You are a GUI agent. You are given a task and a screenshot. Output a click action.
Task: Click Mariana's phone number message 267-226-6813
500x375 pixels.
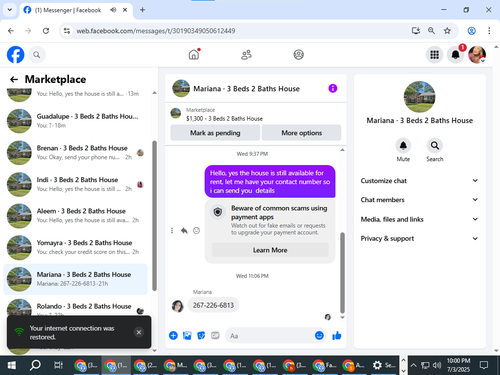coord(213,305)
